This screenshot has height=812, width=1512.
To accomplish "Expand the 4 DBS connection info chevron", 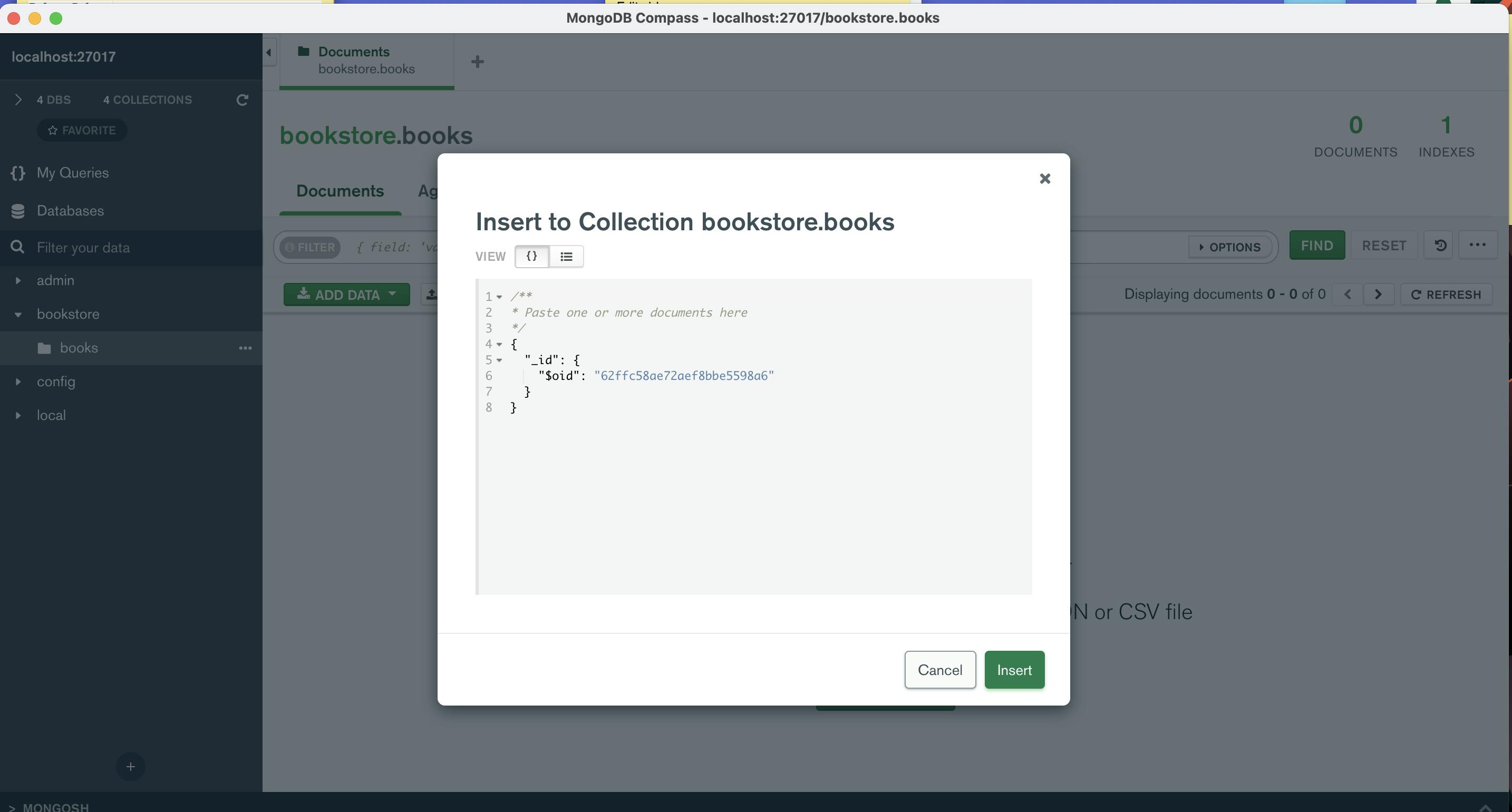I will coord(18,100).
